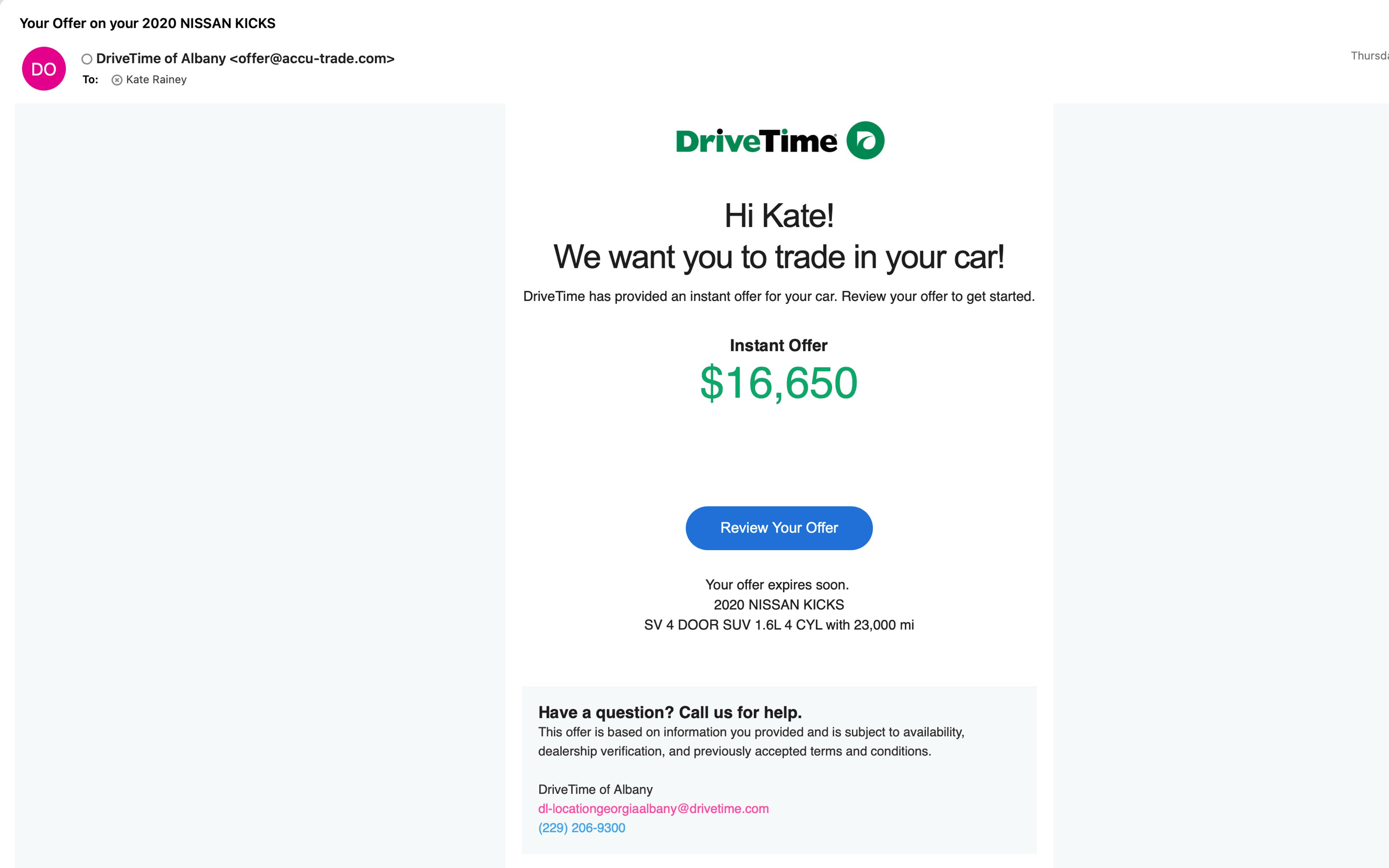This screenshot has width=1389, height=868.
Task: Open the Review Your Offer button
Action: tap(779, 528)
